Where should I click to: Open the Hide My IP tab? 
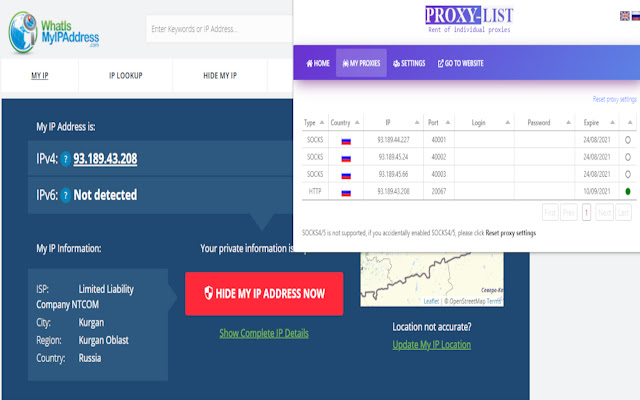click(x=220, y=76)
